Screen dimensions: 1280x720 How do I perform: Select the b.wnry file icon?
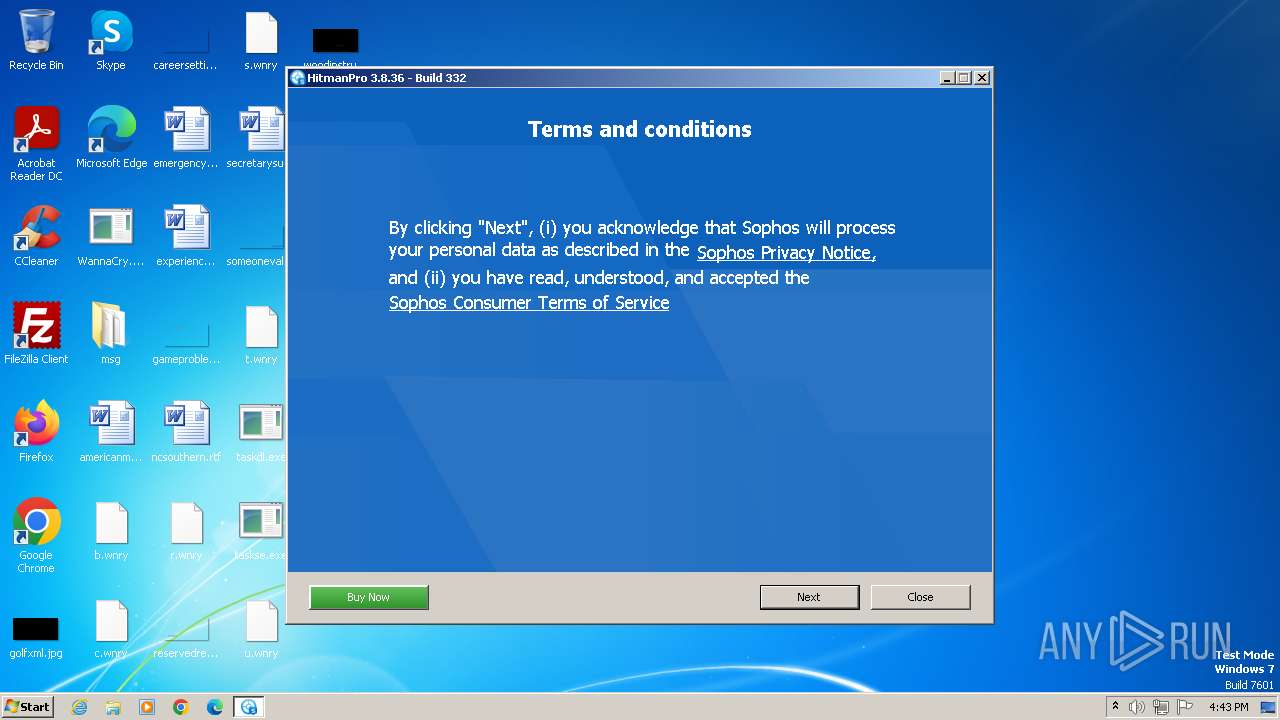[111, 530]
